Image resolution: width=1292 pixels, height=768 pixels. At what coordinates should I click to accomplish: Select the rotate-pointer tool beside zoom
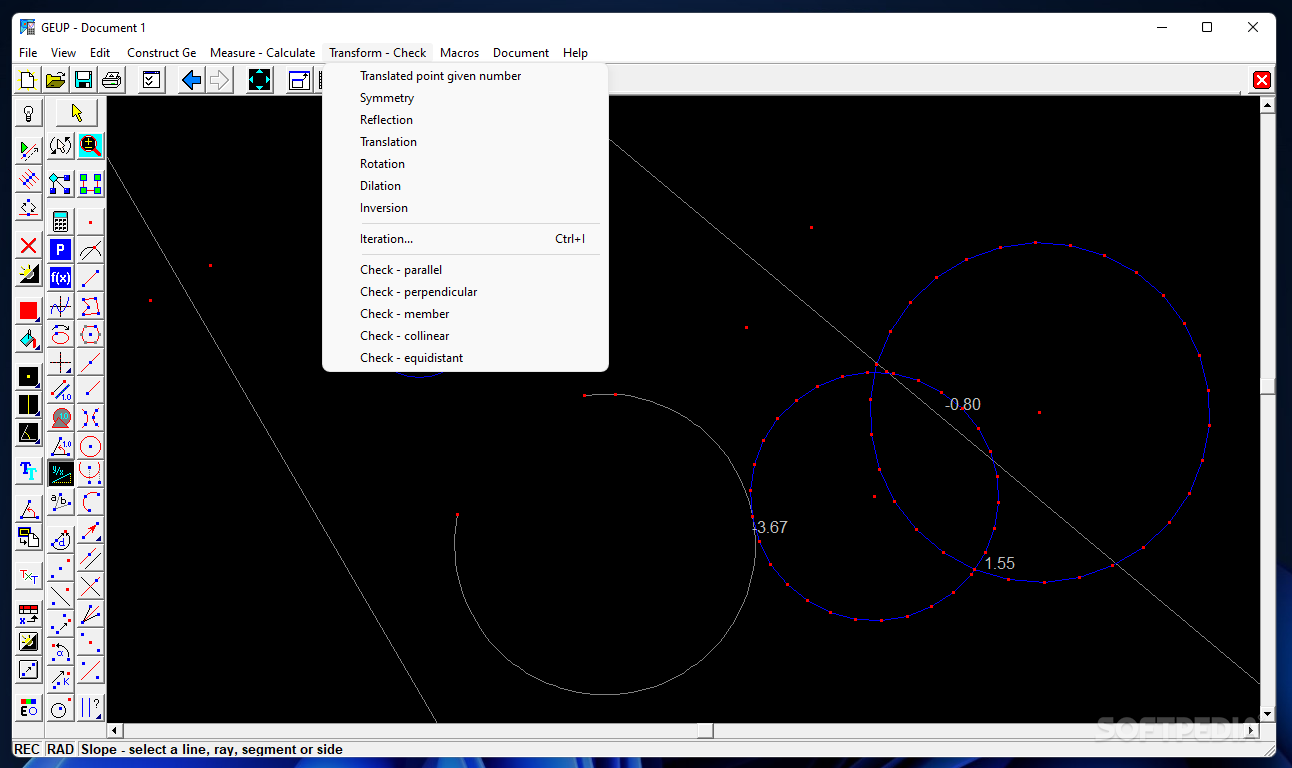point(61,146)
